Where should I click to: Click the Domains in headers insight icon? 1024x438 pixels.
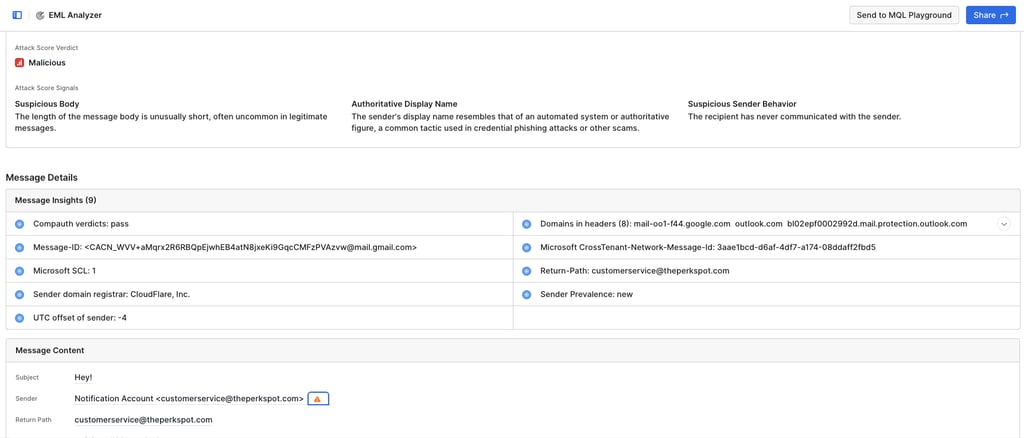point(526,224)
